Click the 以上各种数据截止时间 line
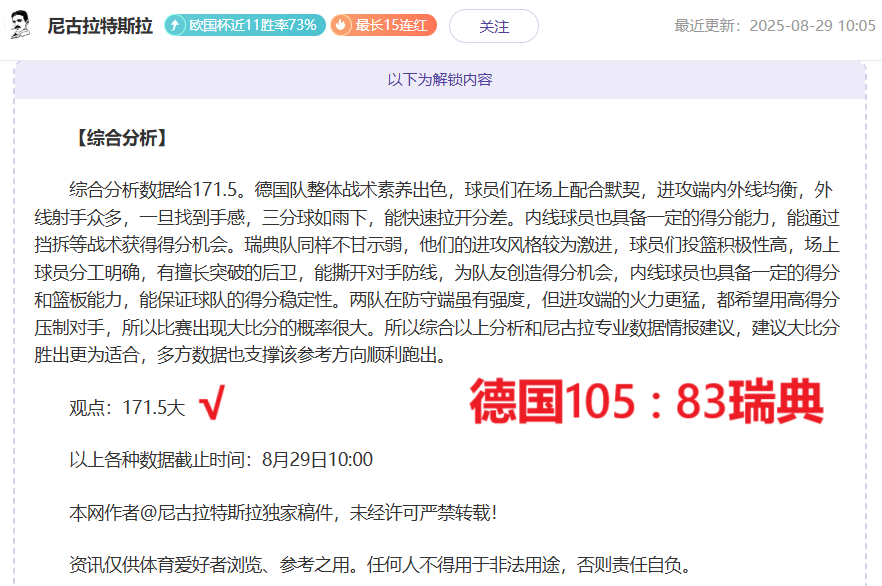This screenshot has width=882, height=586. (220, 459)
